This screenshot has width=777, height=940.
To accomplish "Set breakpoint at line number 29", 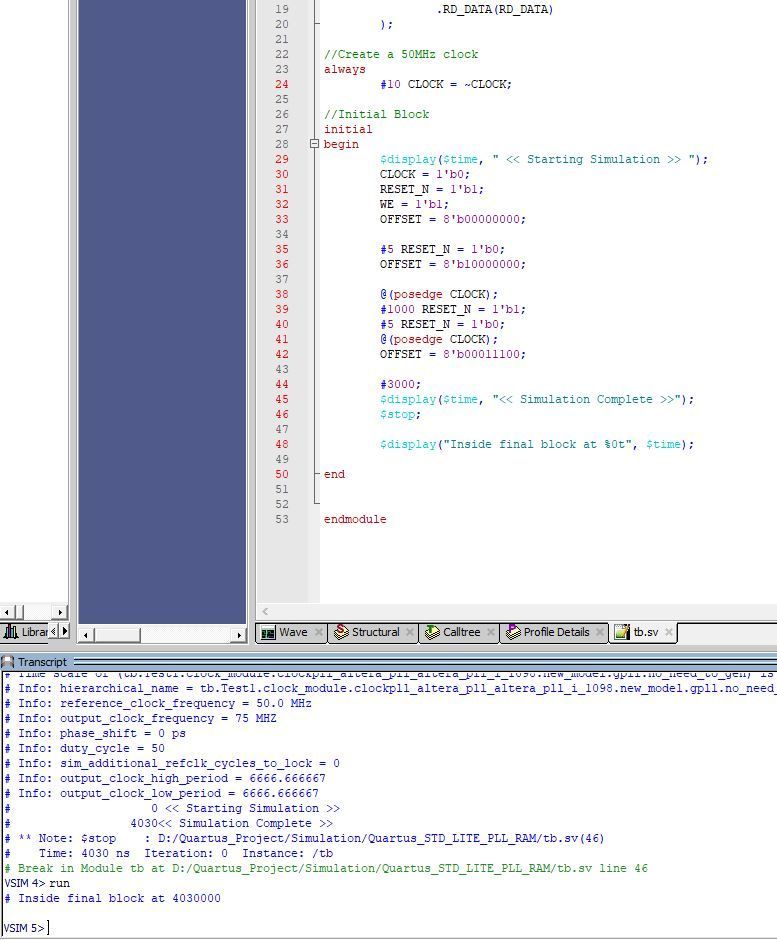I will coord(282,159).
